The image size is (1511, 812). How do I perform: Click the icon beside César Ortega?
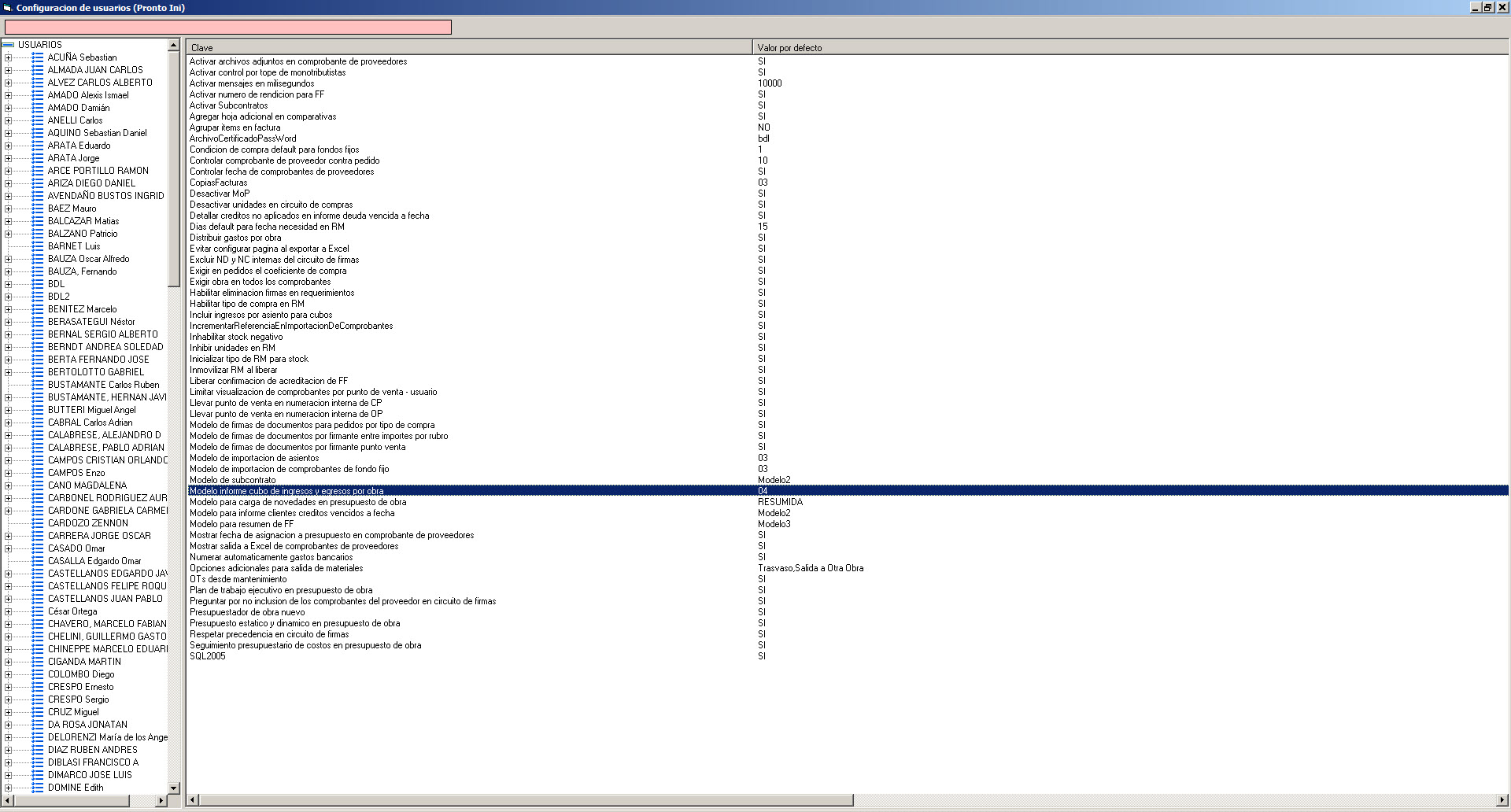tap(37, 611)
